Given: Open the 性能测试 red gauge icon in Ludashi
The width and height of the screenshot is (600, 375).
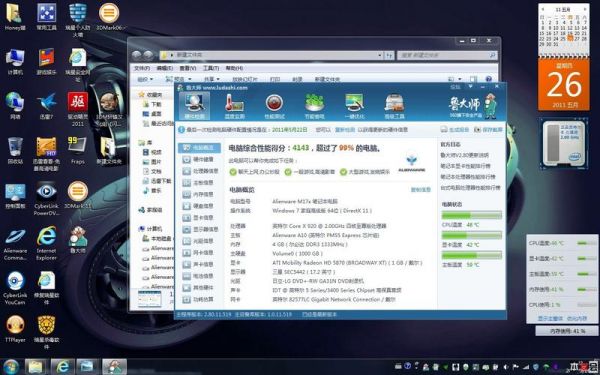Looking at the screenshot, I should pyautogui.click(x=274, y=106).
